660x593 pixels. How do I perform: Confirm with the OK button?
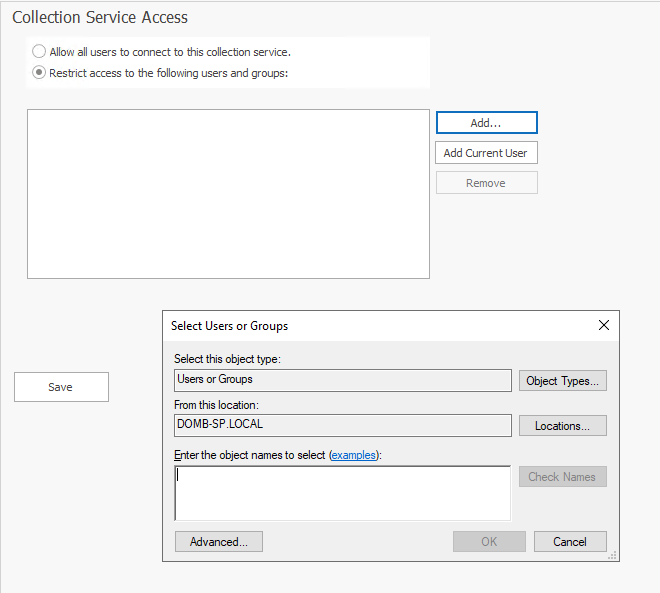click(x=489, y=541)
